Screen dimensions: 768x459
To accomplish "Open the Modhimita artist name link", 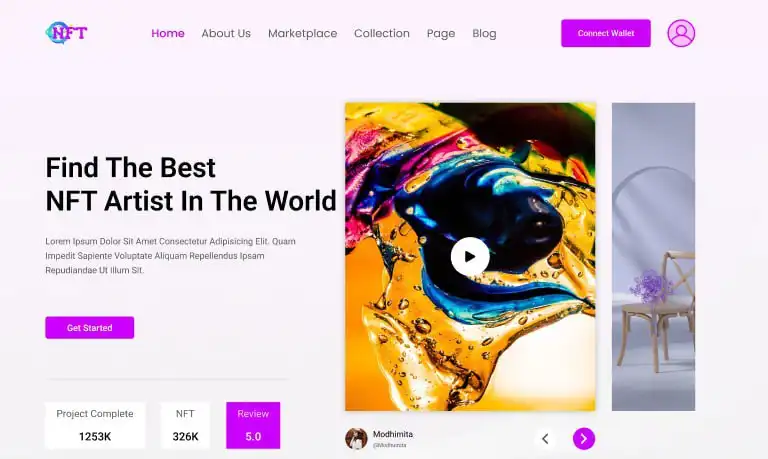I will tap(393, 434).
